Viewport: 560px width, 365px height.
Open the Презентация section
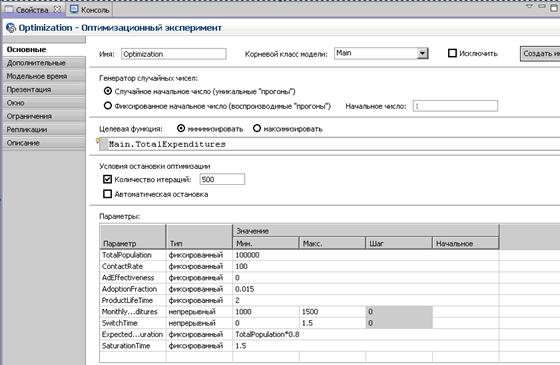44,89
